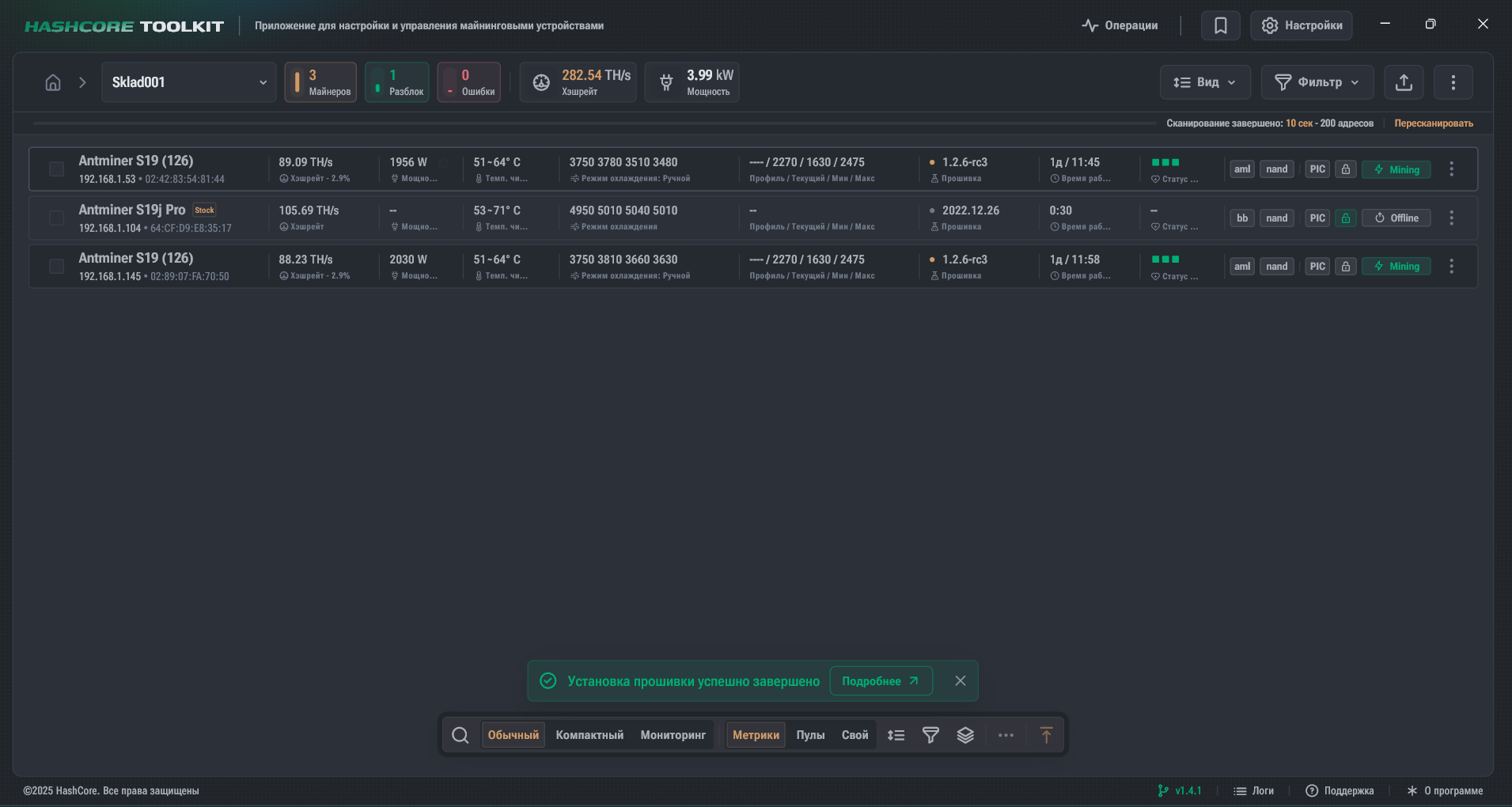This screenshot has height=807, width=1512.
Task: Go to home via the house icon
Action: tap(53, 82)
